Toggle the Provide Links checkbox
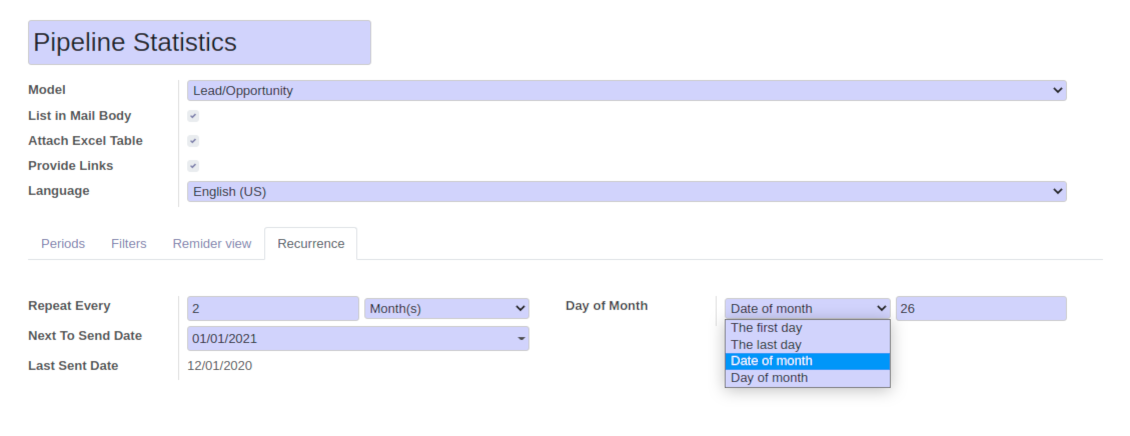This screenshot has width=1130, height=436. (x=193, y=166)
